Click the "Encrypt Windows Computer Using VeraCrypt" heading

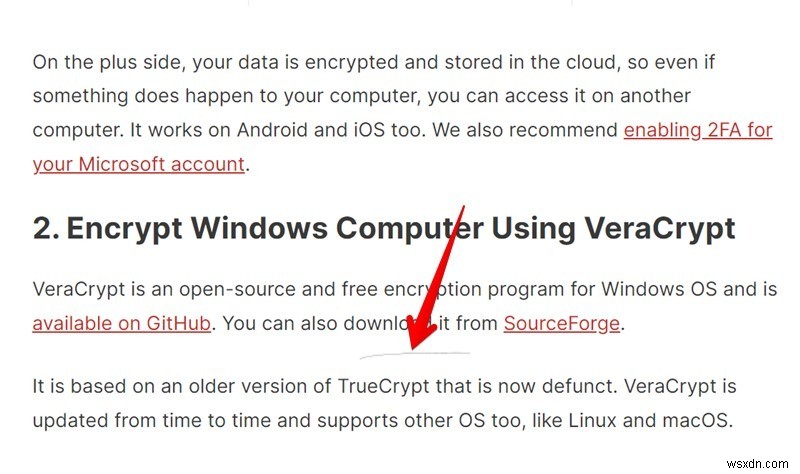(384, 229)
